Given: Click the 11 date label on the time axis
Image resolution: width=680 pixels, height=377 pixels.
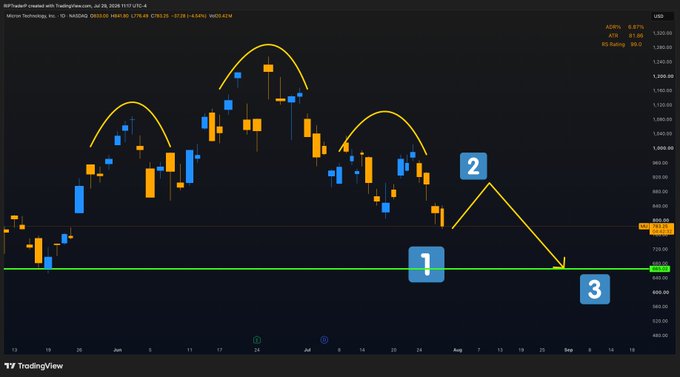Looking at the screenshot, I should 190,350.
